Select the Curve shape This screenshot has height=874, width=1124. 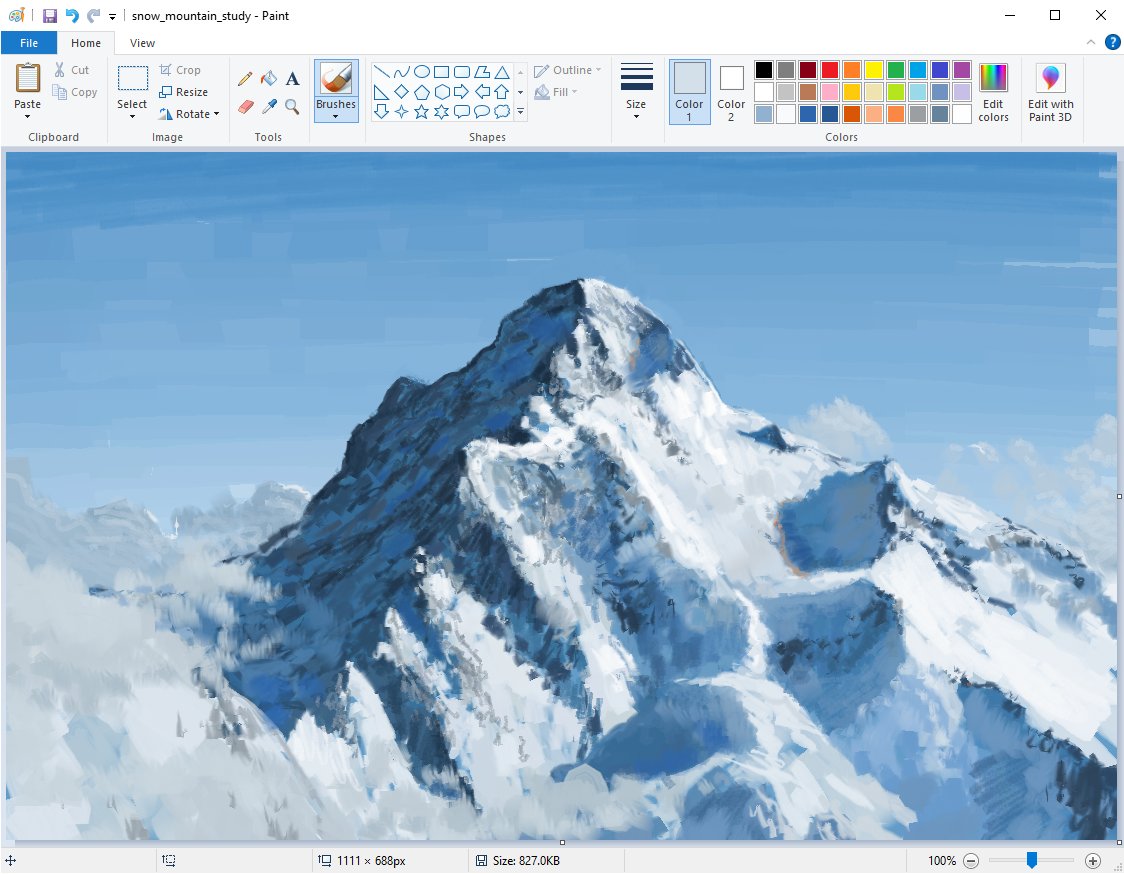[401, 72]
